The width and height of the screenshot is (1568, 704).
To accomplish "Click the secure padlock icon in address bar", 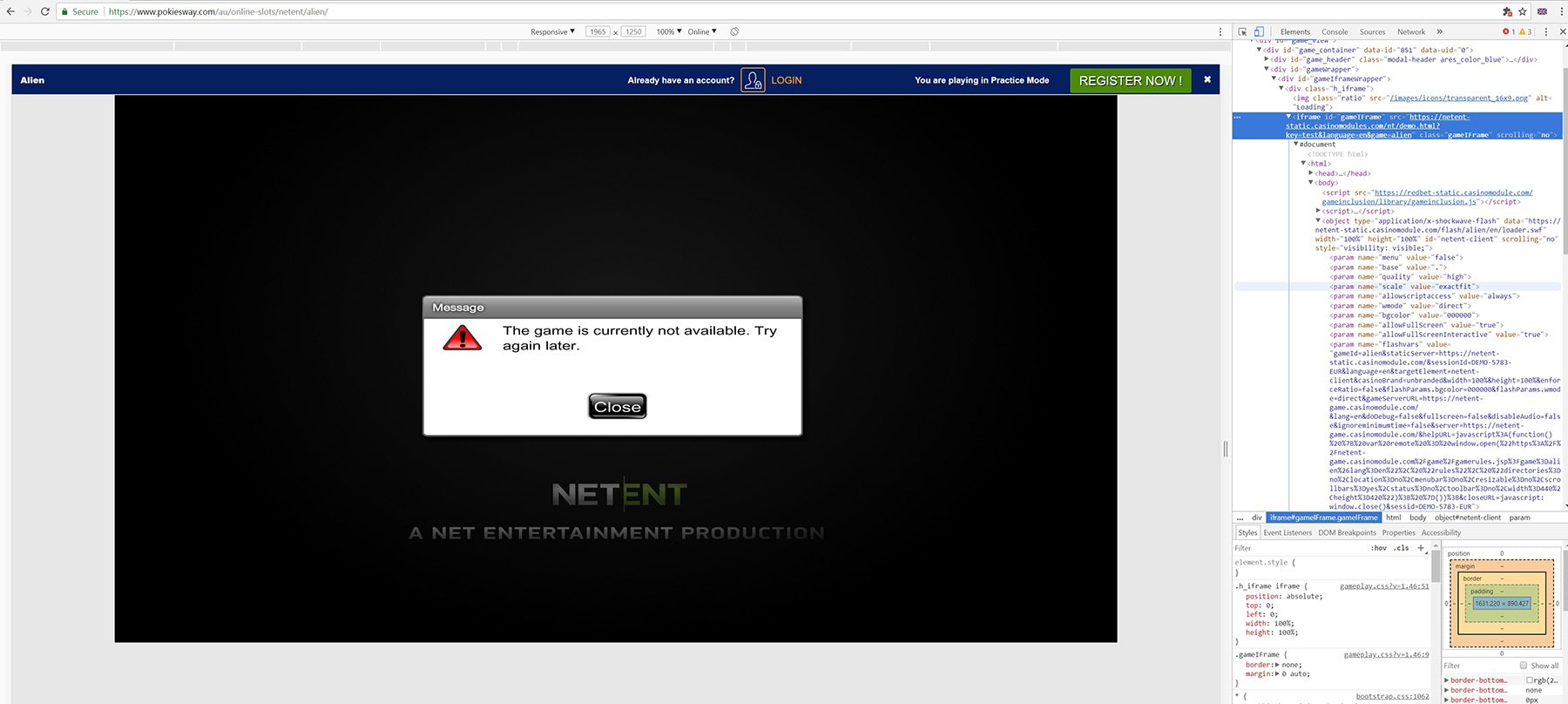I will pos(64,11).
